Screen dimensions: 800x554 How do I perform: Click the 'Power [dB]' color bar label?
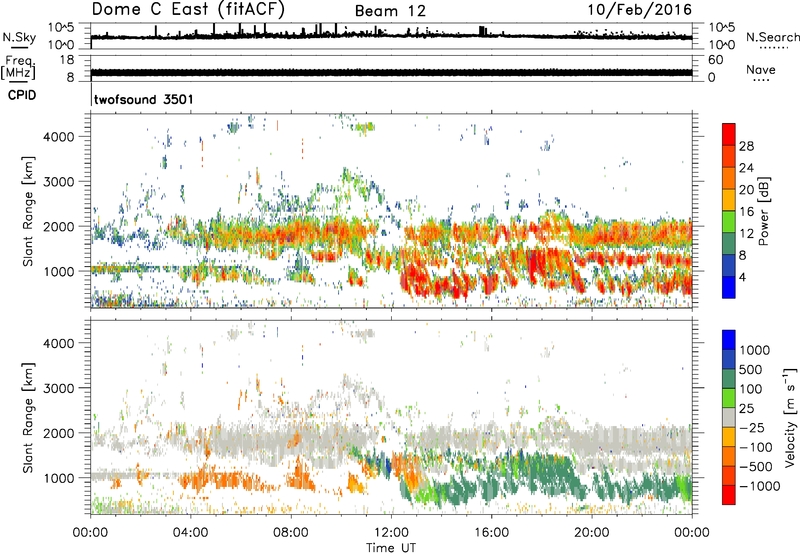pos(763,211)
